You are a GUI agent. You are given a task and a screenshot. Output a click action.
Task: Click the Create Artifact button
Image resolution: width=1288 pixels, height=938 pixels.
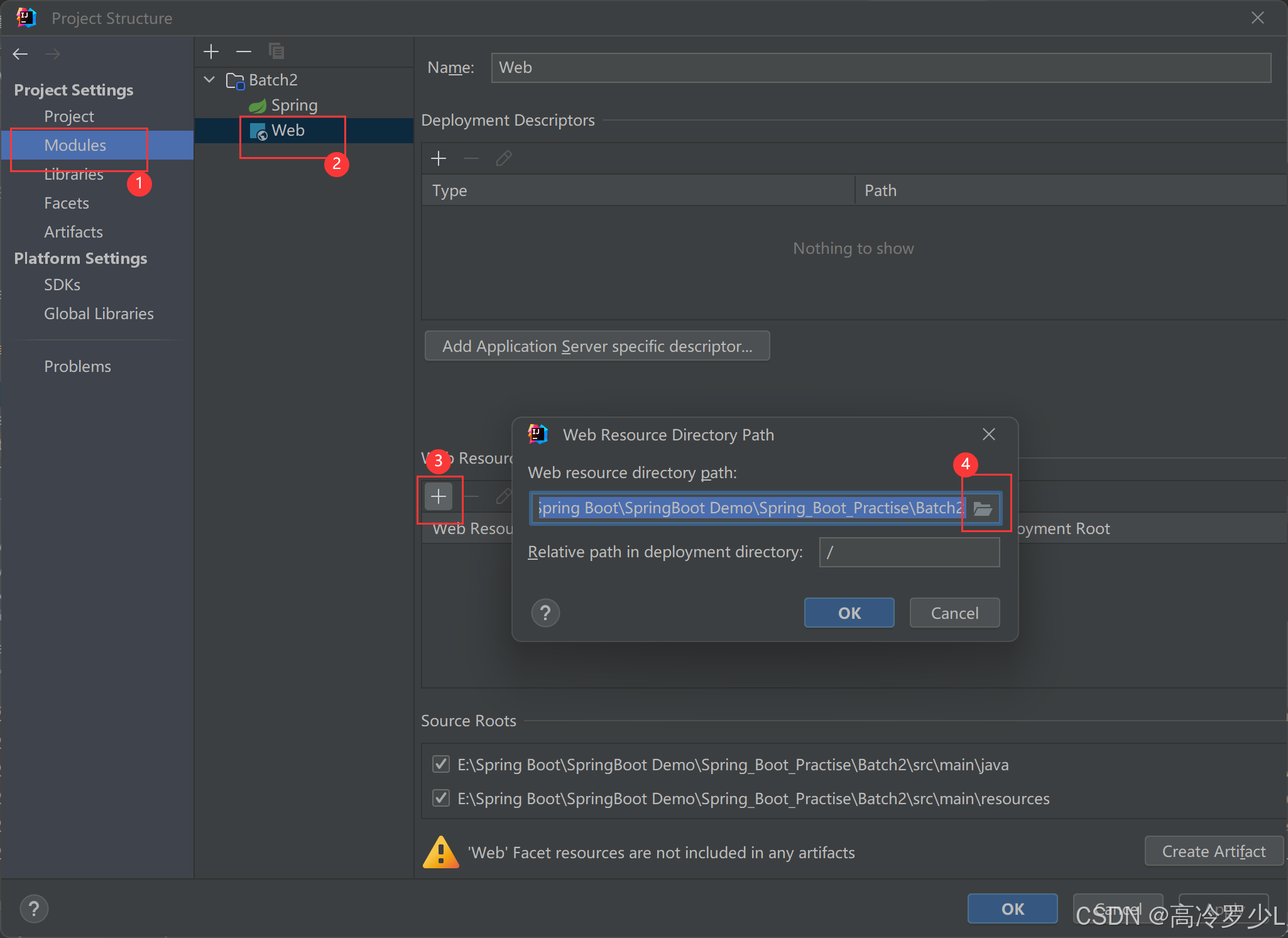pyautogui.click(x=1213, y=851)
